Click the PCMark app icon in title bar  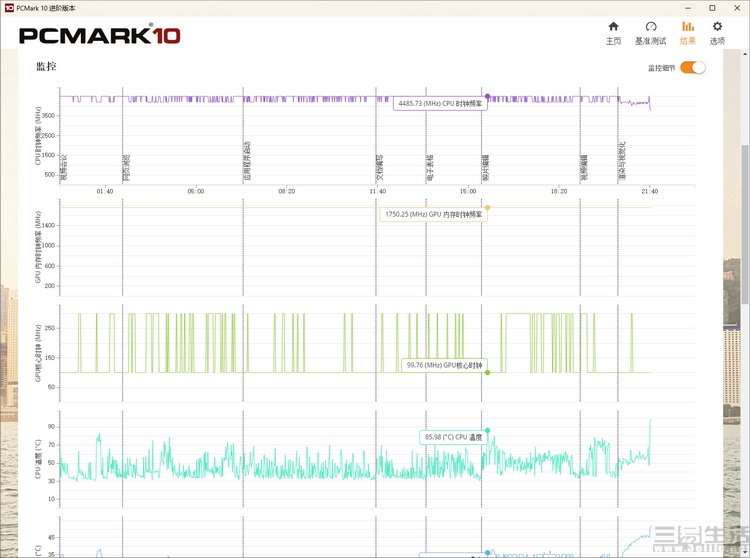point(8,7)
